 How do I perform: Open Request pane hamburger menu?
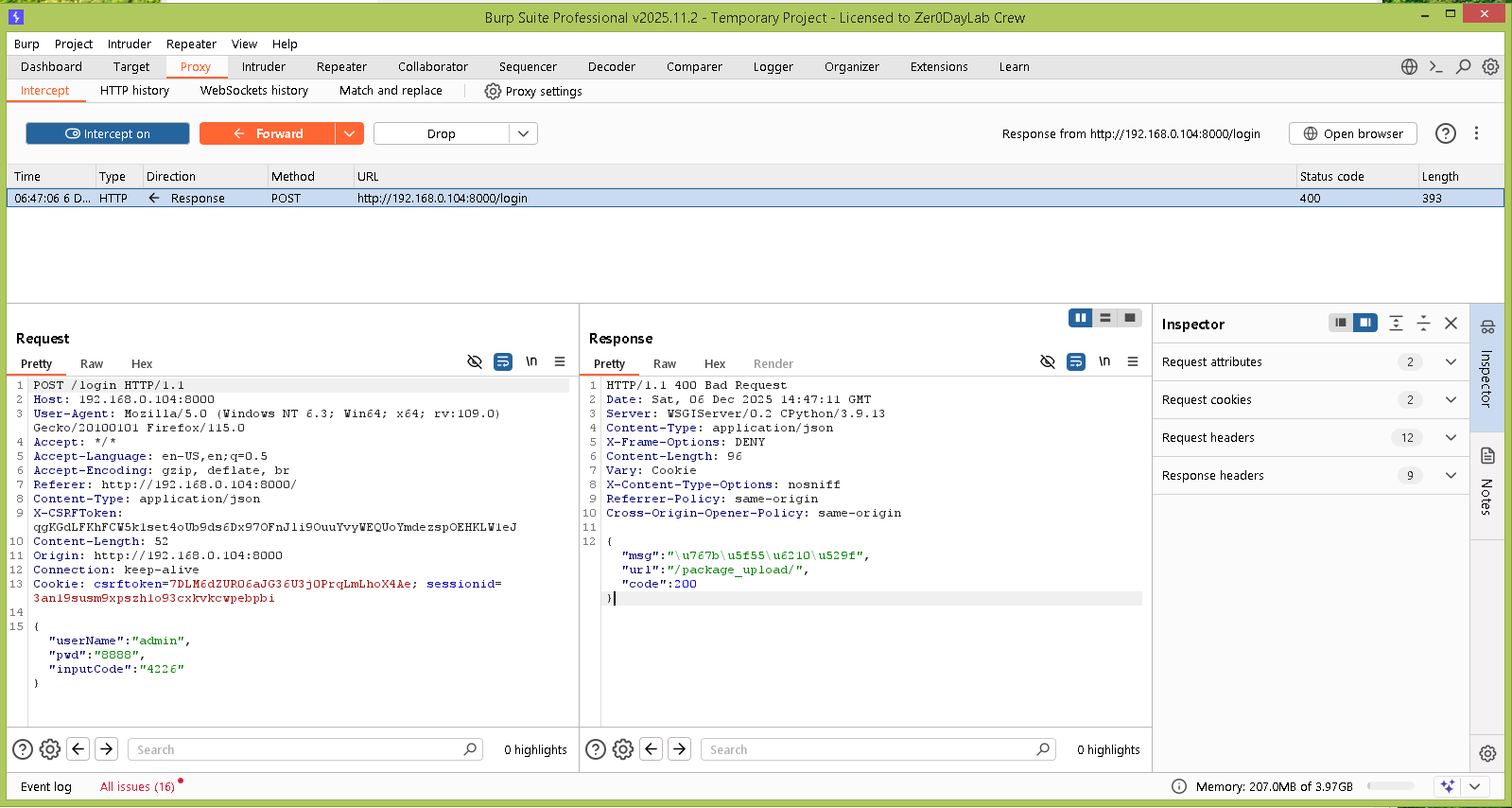click(560, 361)
